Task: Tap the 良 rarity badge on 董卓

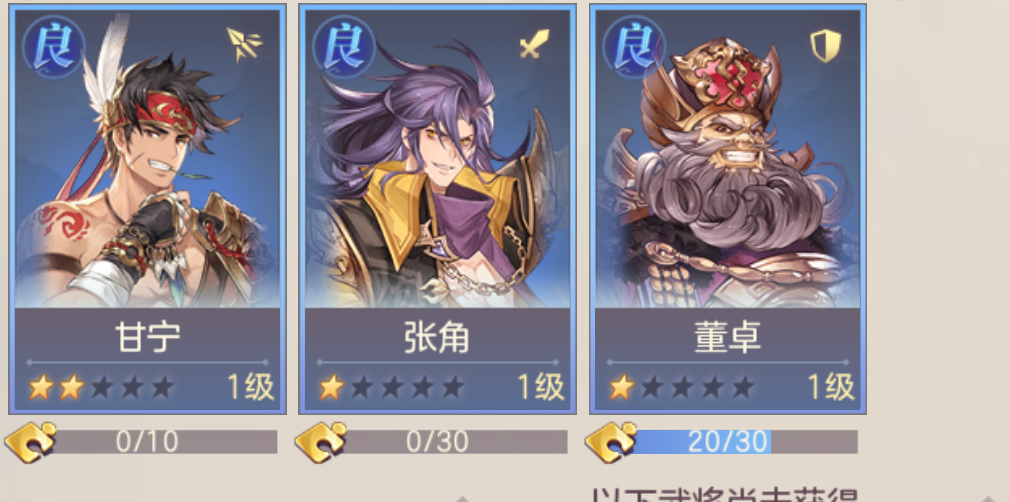Action: point(634,47)
